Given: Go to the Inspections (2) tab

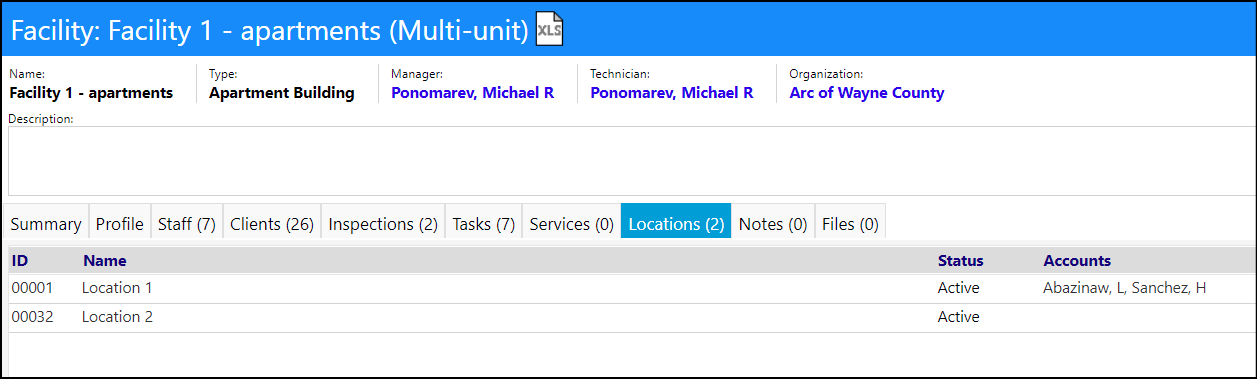Looking at the screenshot, I should tap(383, 224).
